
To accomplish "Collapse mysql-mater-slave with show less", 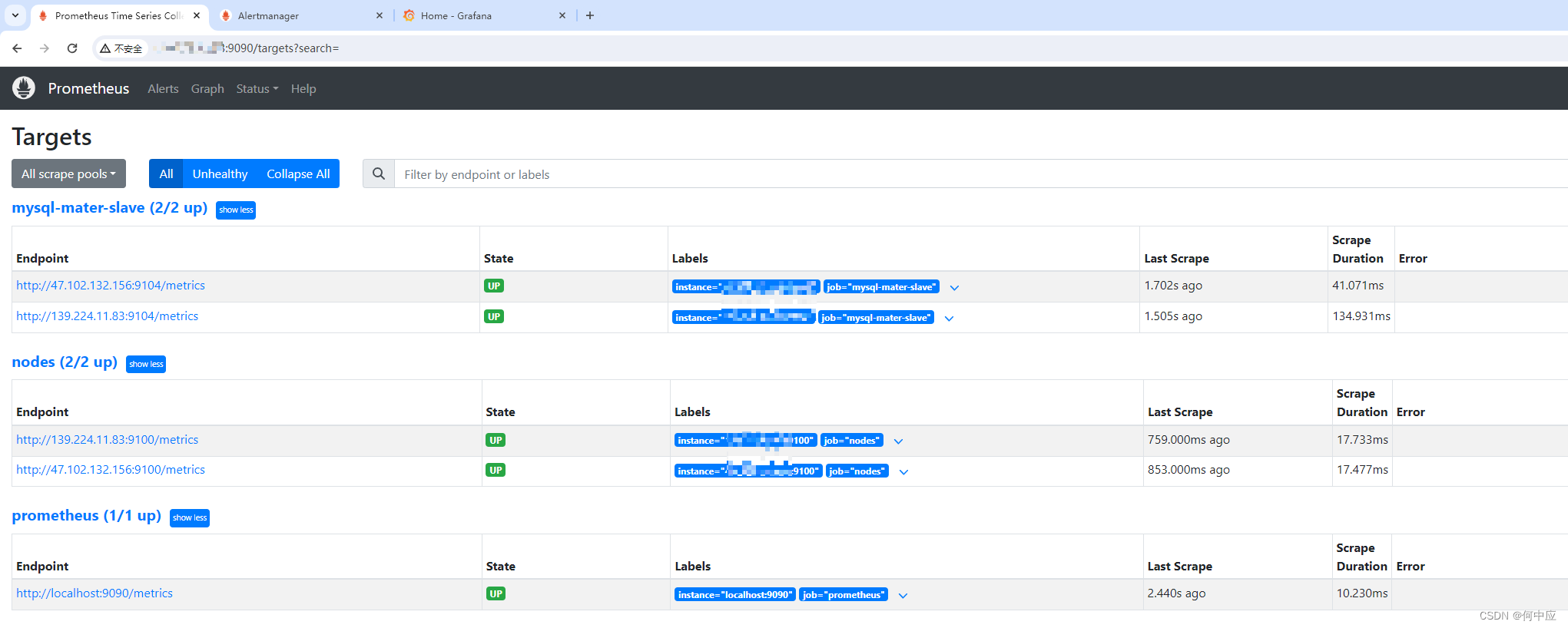I will [x=236, y=210].
